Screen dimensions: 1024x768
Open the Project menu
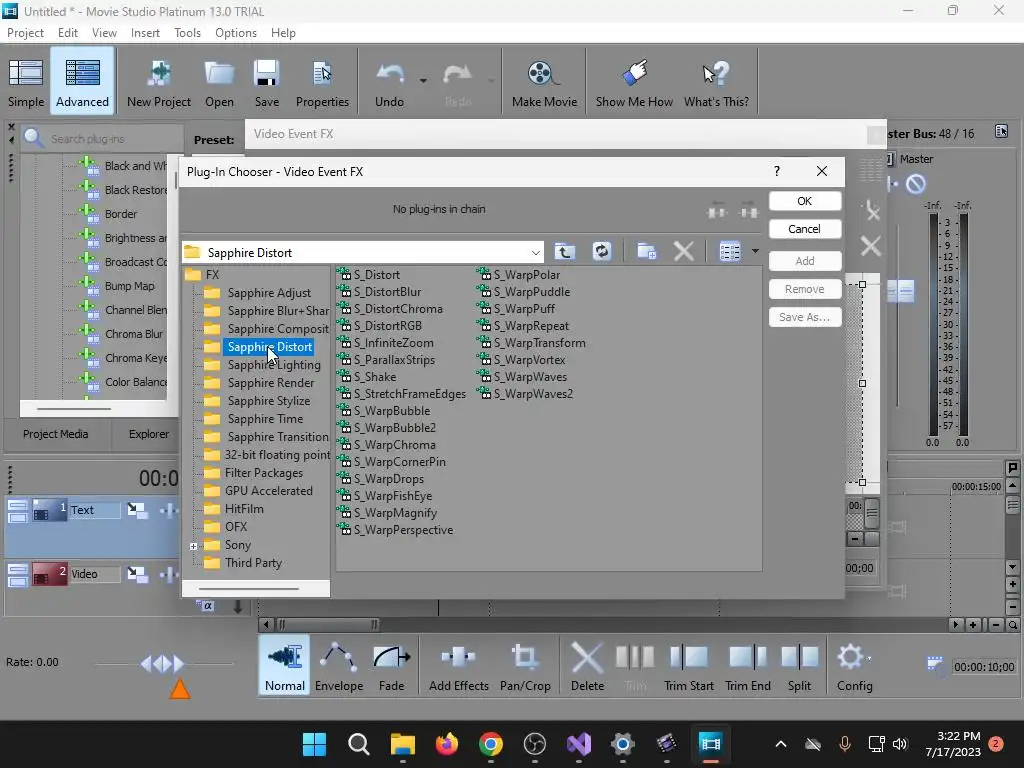point(25,33)
